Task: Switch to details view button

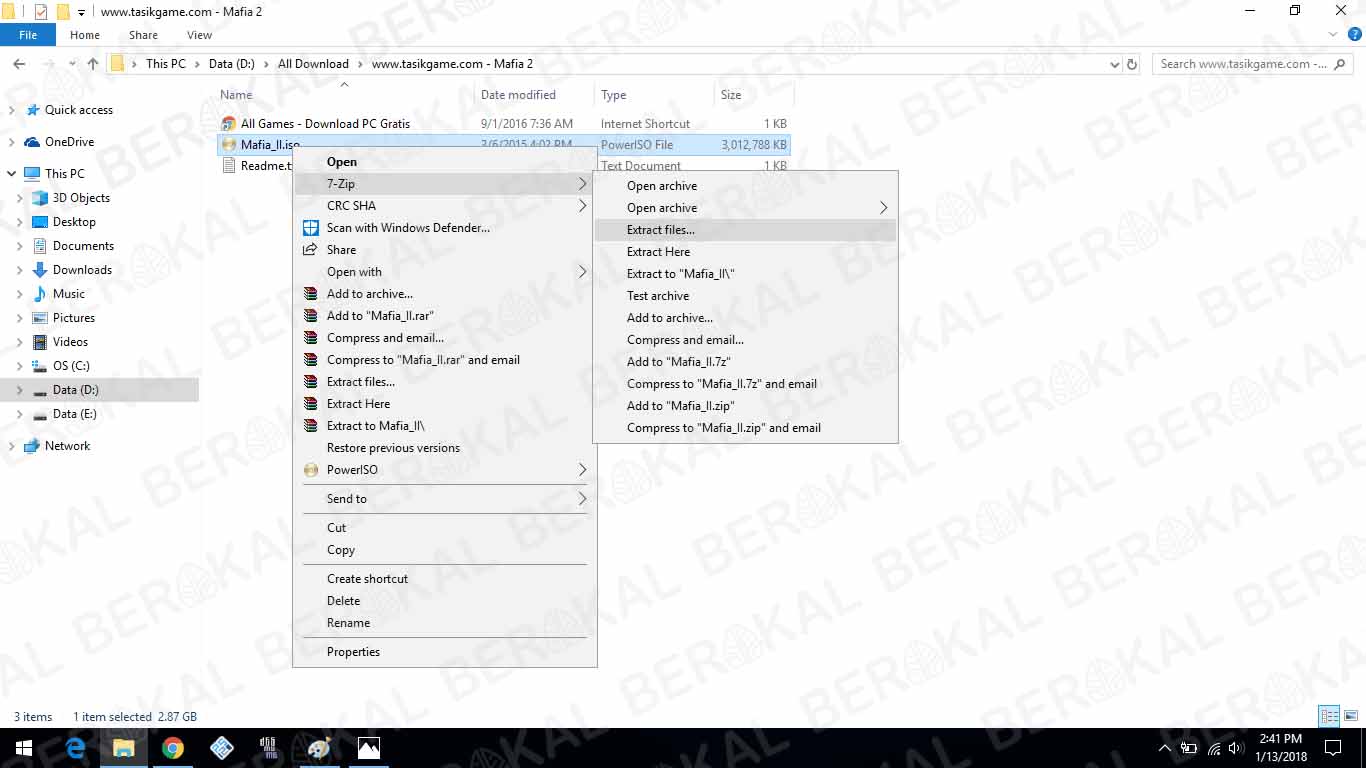Action: (1329, 717)
